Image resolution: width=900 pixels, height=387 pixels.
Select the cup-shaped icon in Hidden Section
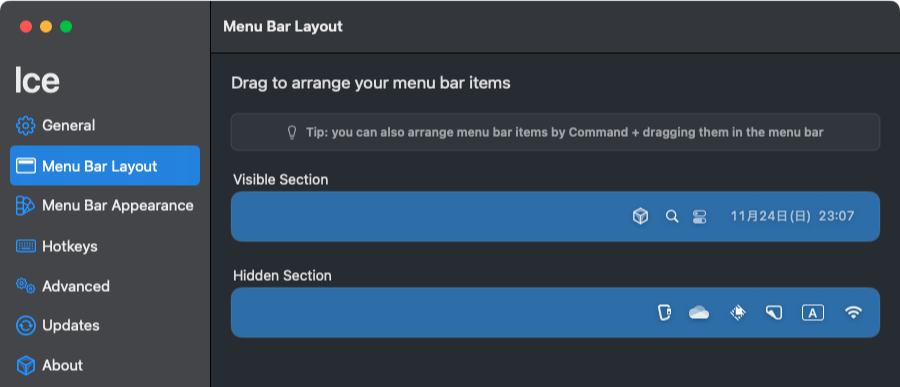[664, 312]
